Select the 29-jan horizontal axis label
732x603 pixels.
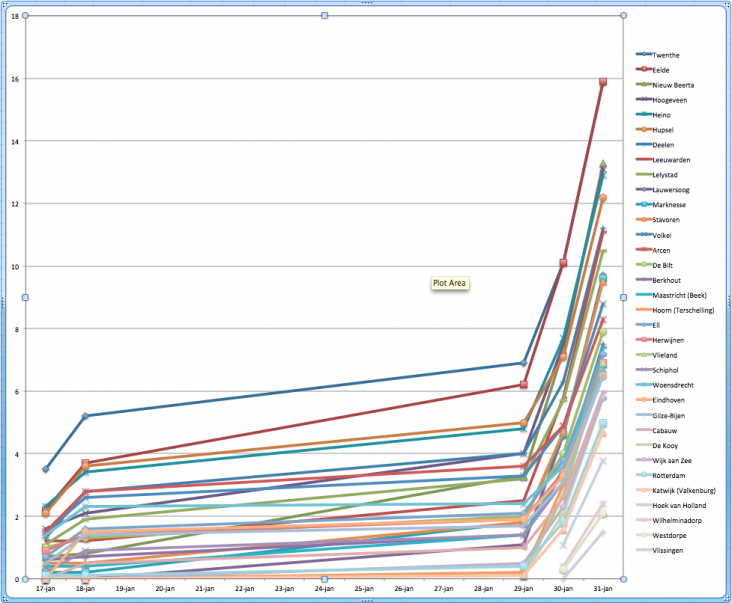point(525,590)
